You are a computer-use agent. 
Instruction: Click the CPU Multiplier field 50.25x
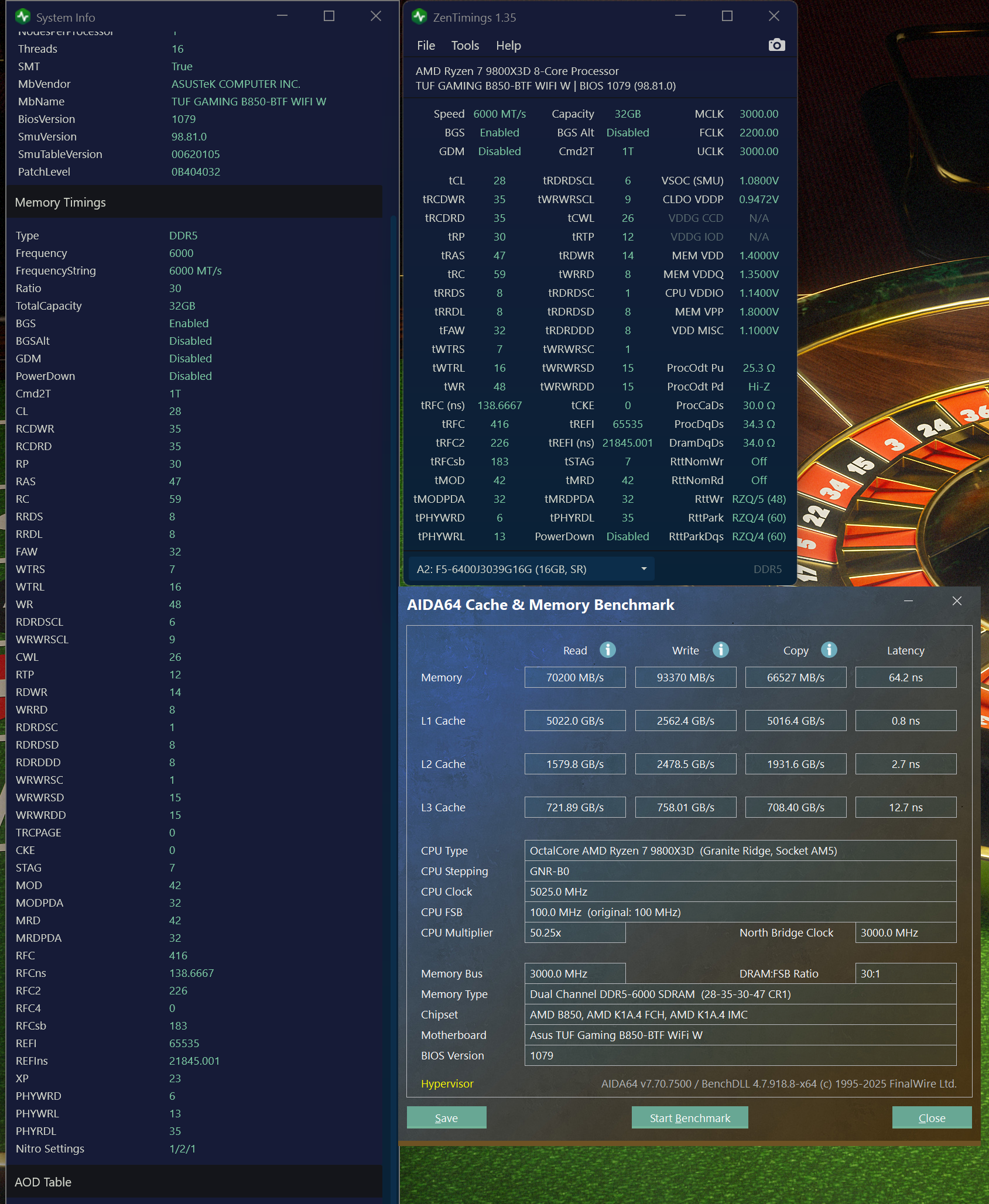(x=575, y=932)
